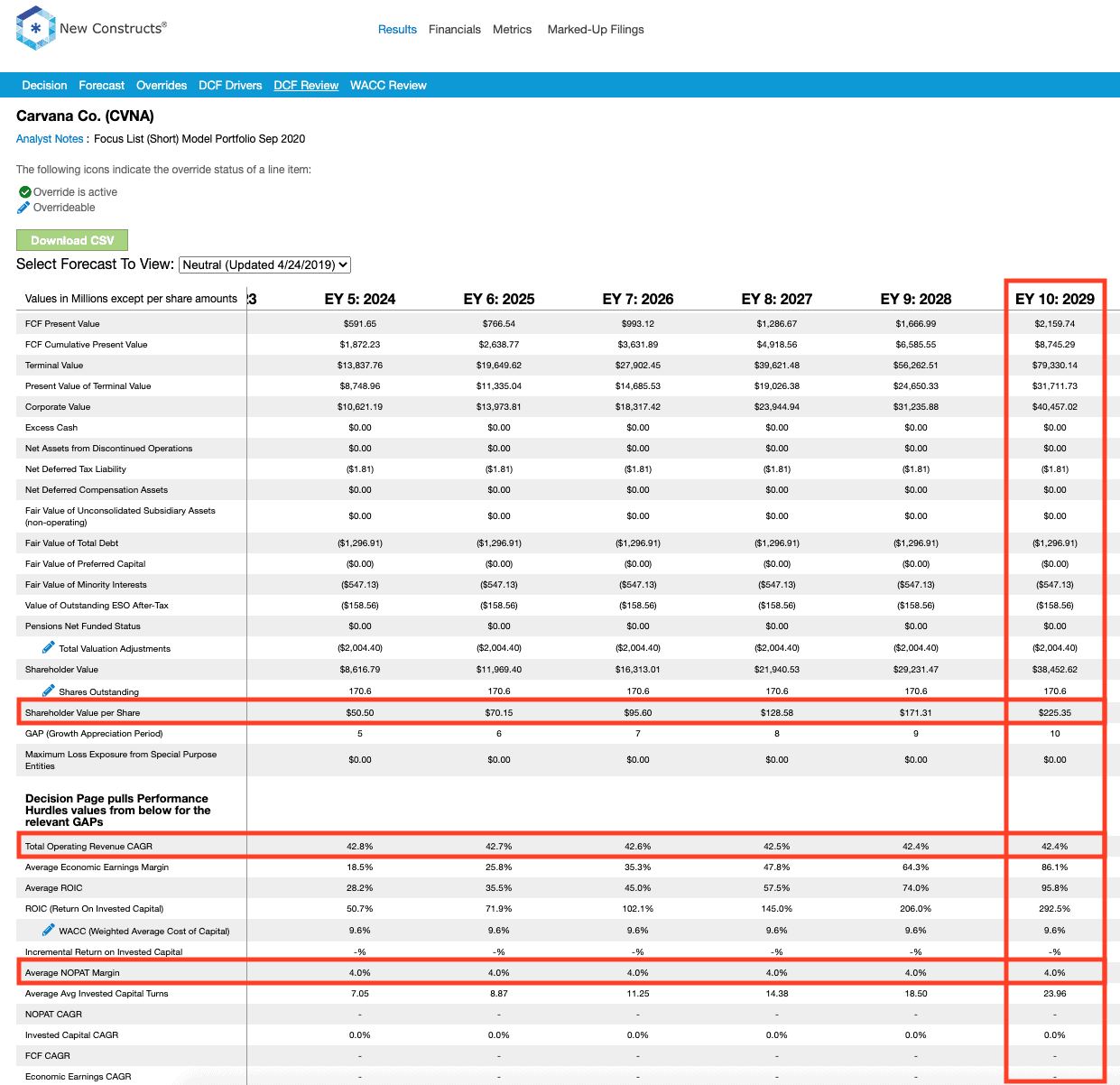Image resolution: width=1120 pixels, height=1085 pixels.
Task: Click the $79,330.14 terminal value cell
Action: (x=1055, y=366)
